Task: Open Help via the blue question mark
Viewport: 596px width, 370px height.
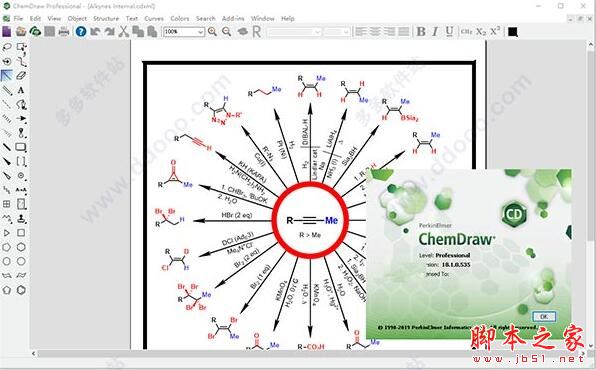Action: [81, 32]
